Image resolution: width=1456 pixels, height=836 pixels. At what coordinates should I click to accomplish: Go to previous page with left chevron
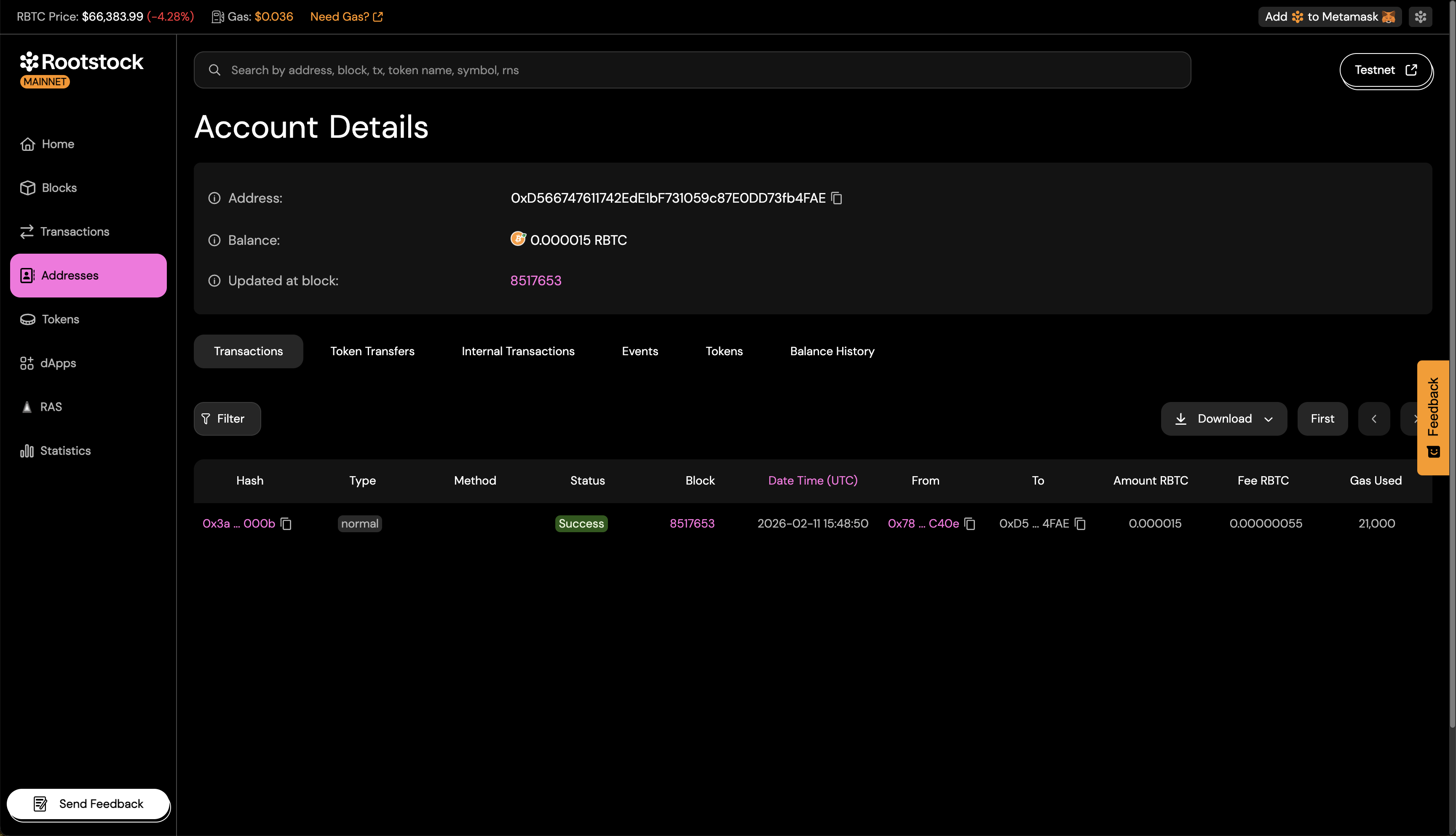coord(1374,418)
